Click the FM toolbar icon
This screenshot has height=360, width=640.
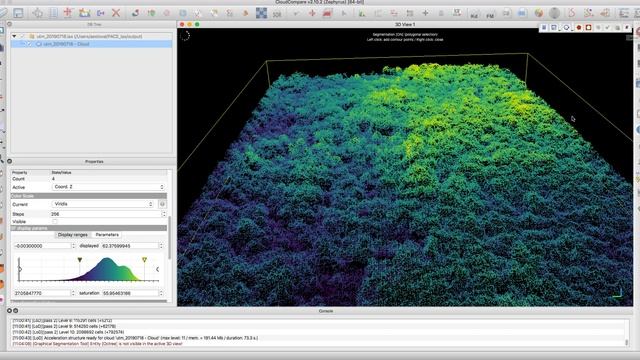pyautogui.click(x=490, y=15)
